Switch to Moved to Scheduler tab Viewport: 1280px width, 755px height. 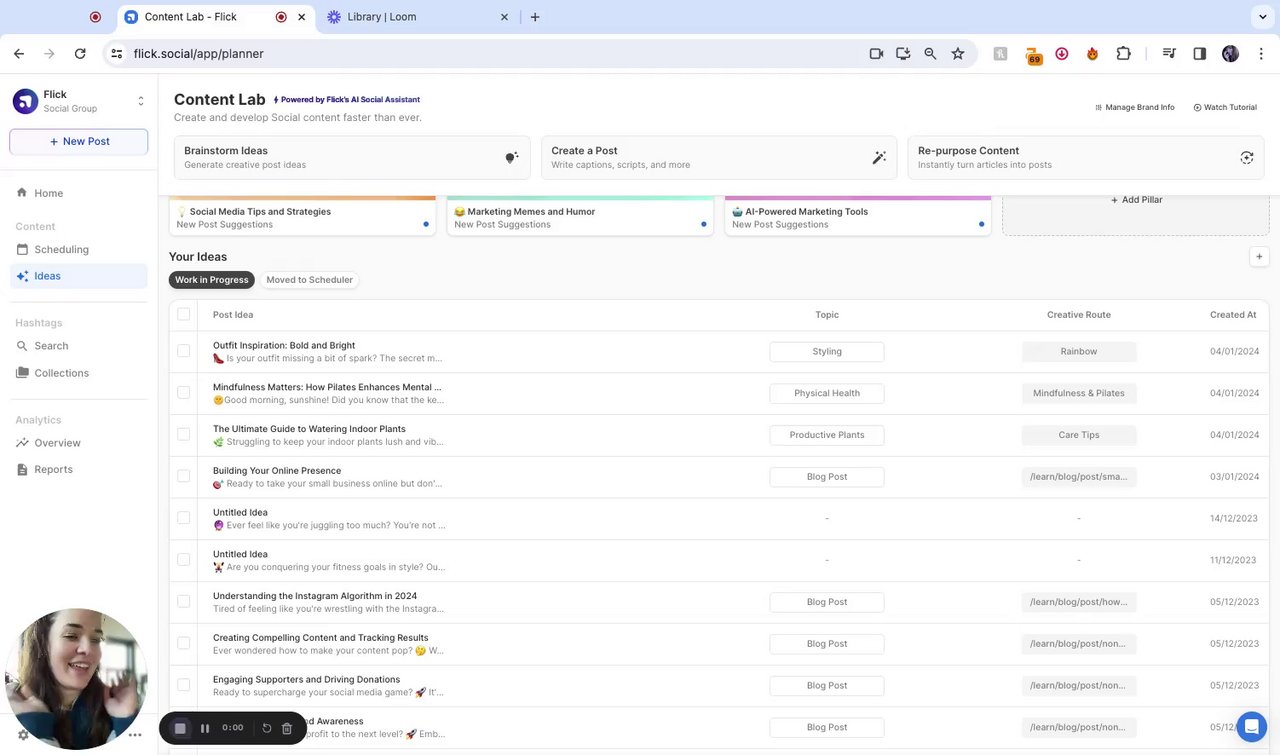[309, 280]
